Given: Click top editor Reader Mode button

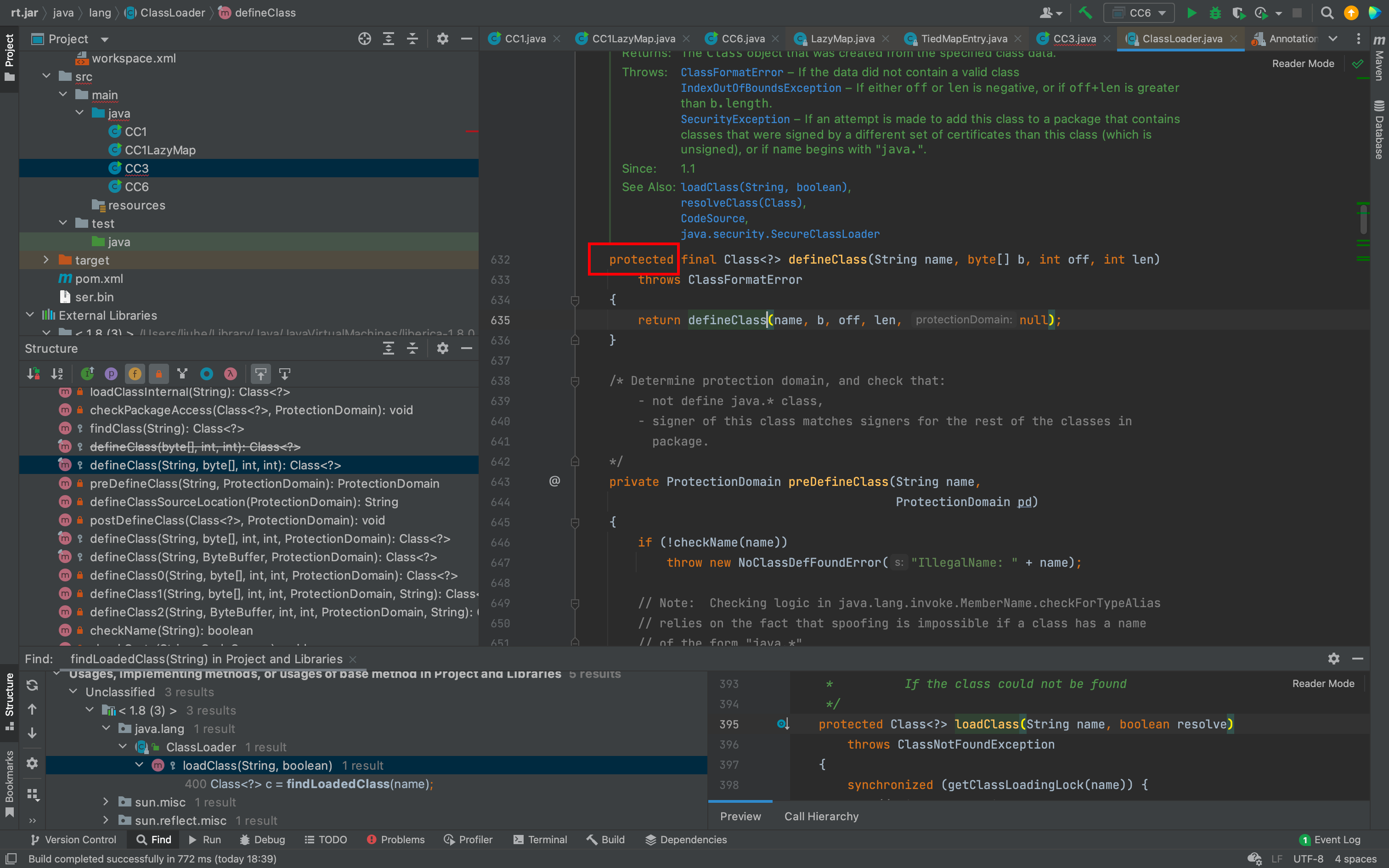Looking at the screenshot, I should tap(1303, 64).
